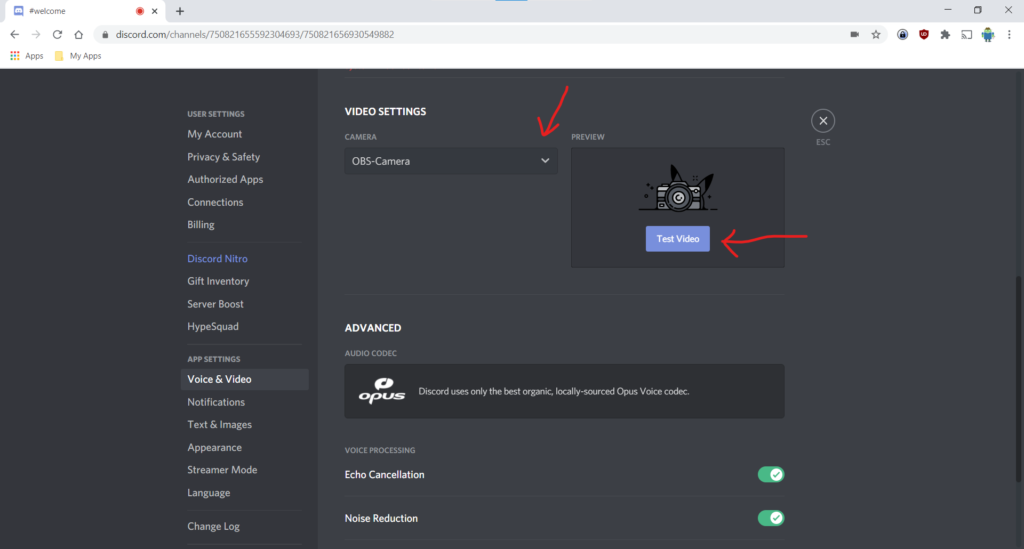The image size is (1024, 549).
Task: Click the settings page vertical scrollbar
Action: (1018, 379)
